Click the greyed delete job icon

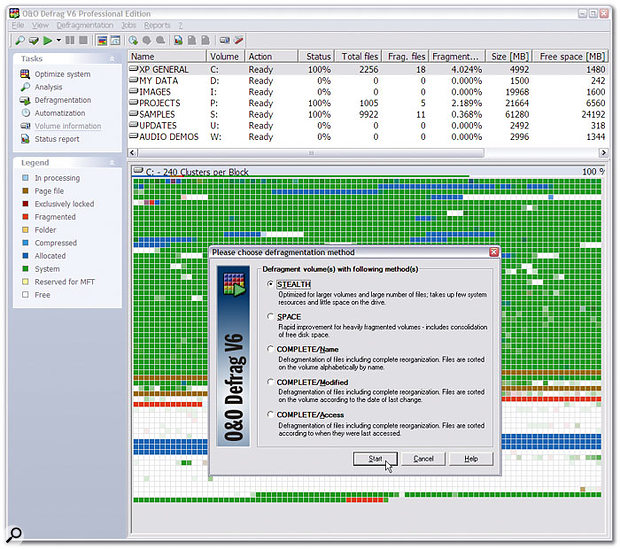click(160, 40)
